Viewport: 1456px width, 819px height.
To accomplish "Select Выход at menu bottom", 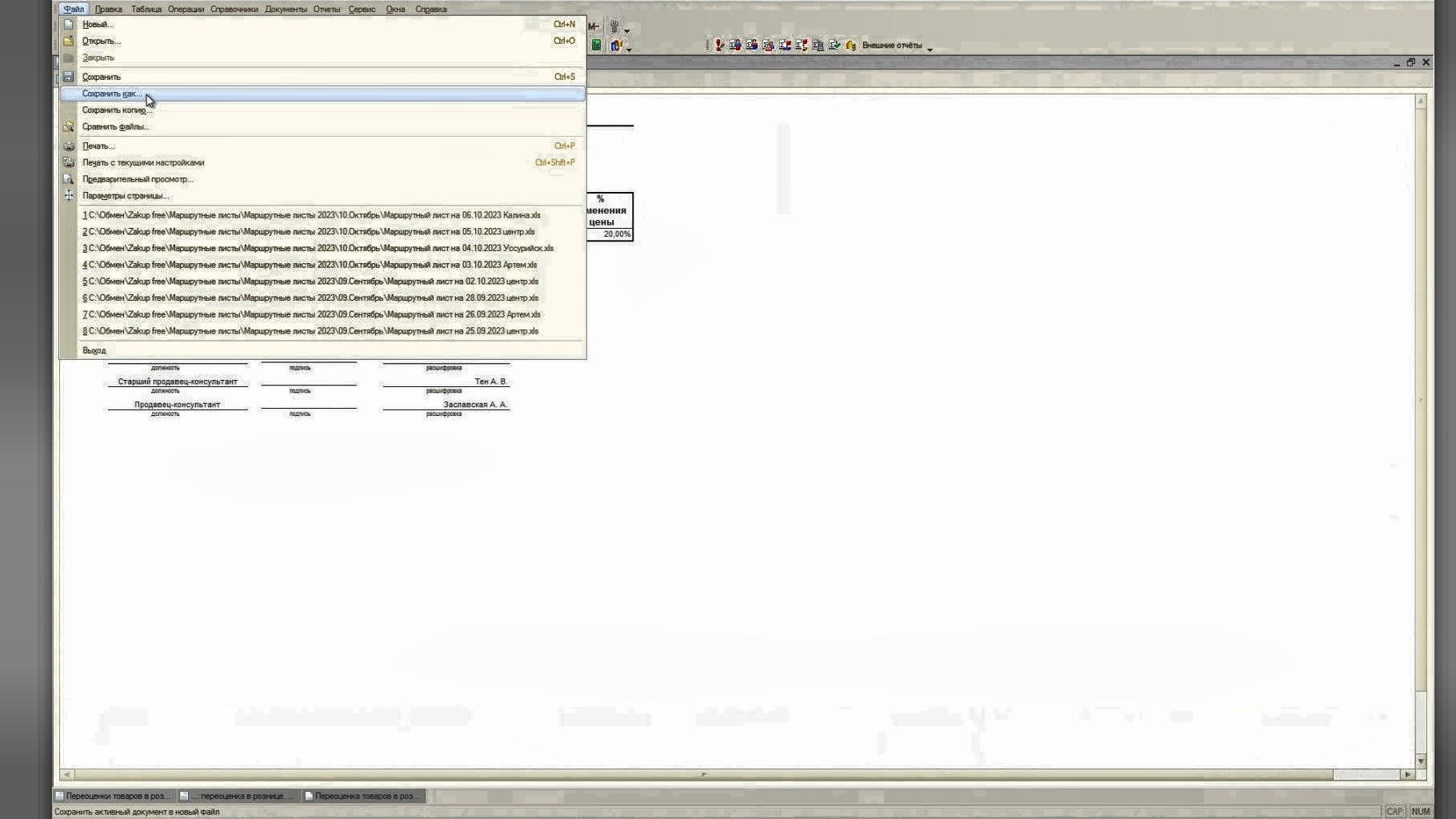I will 322,350.
